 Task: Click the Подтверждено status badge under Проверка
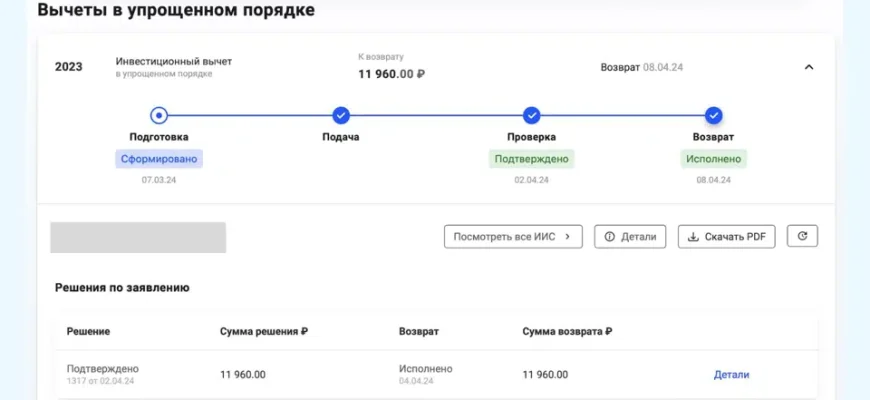532,159
